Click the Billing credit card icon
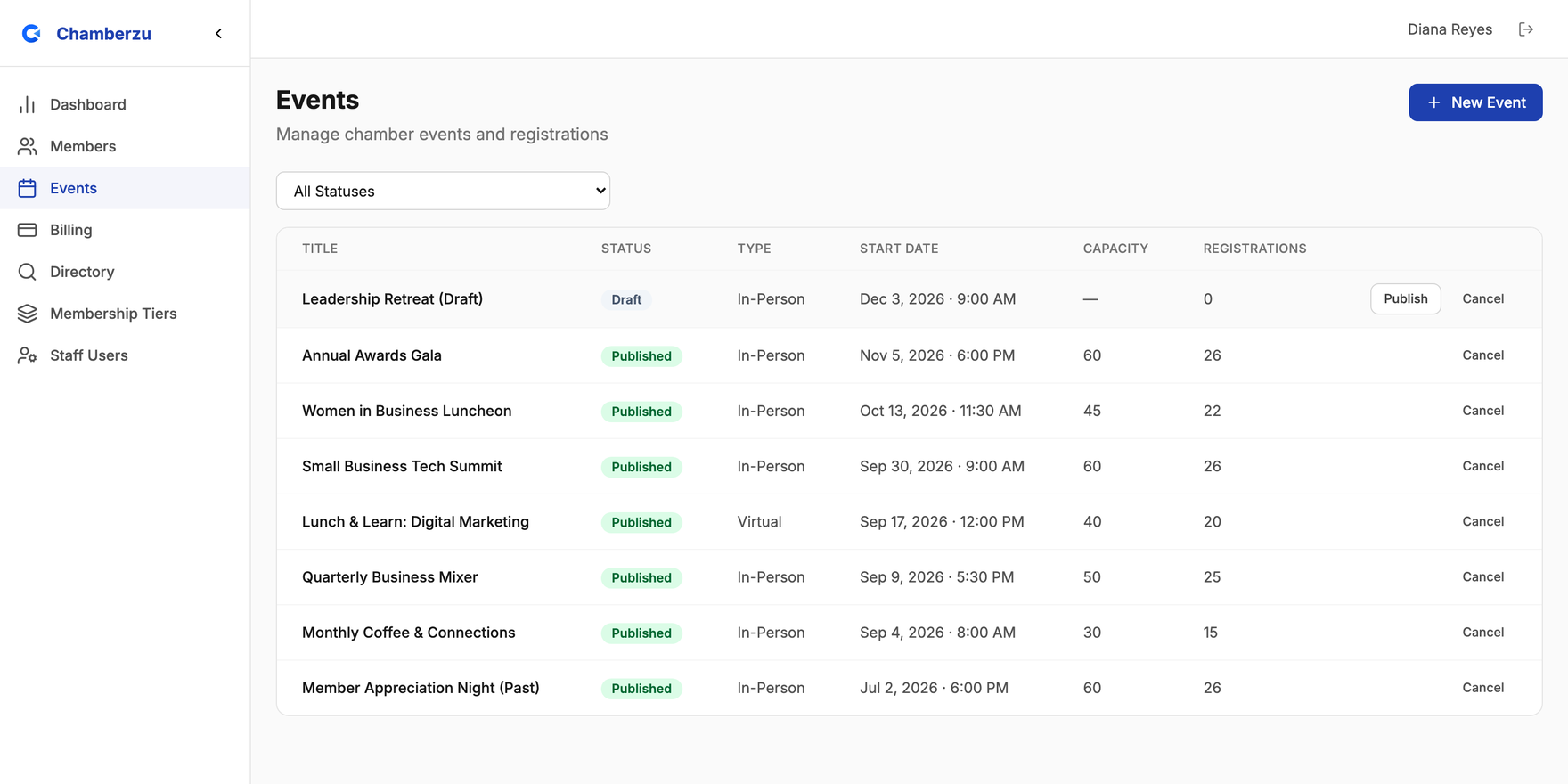Screen dimensions: 1568x784 tap(28, 230)
